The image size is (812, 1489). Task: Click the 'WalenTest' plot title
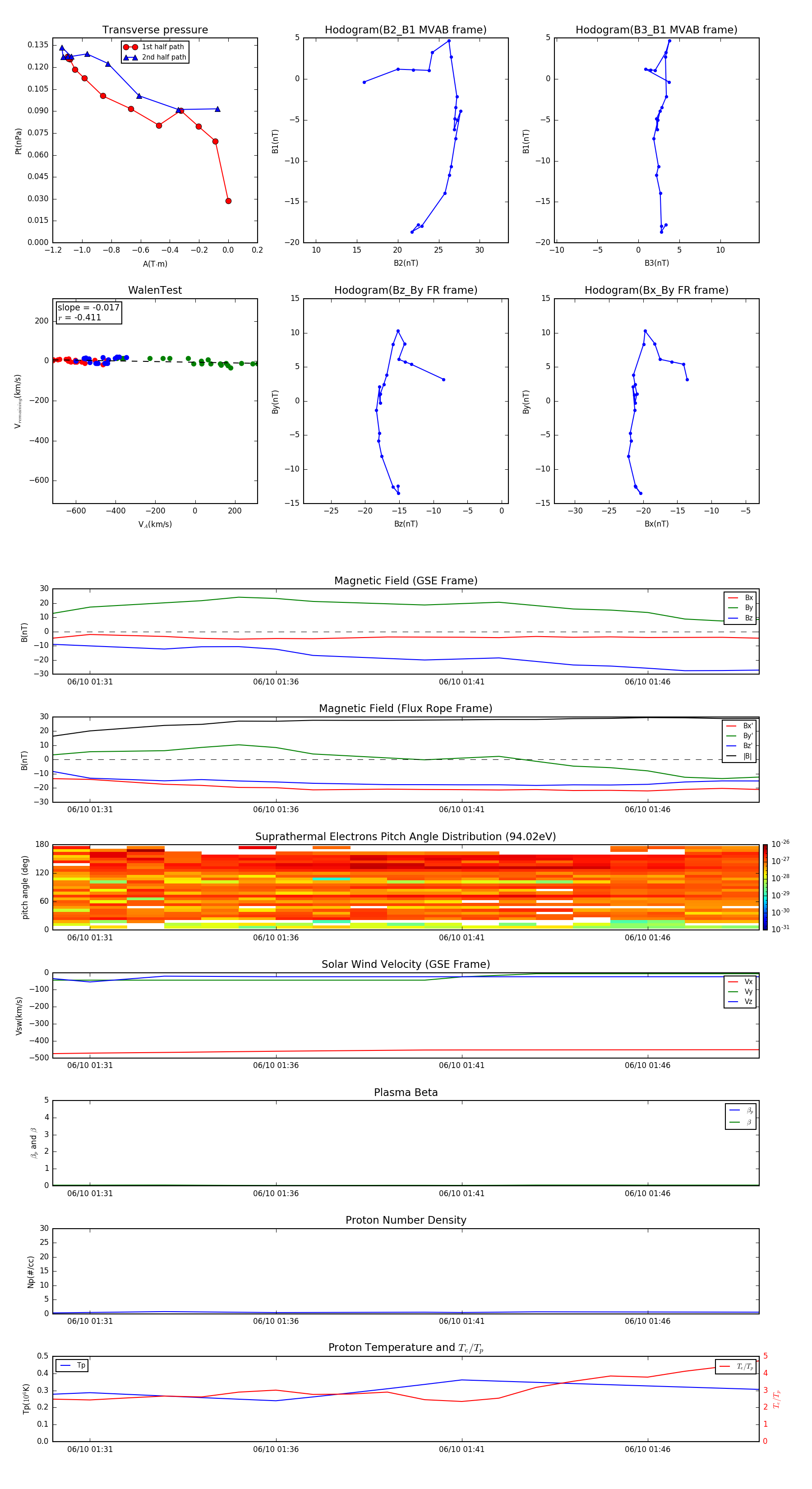pyautogui.click(x=155, y=290)
